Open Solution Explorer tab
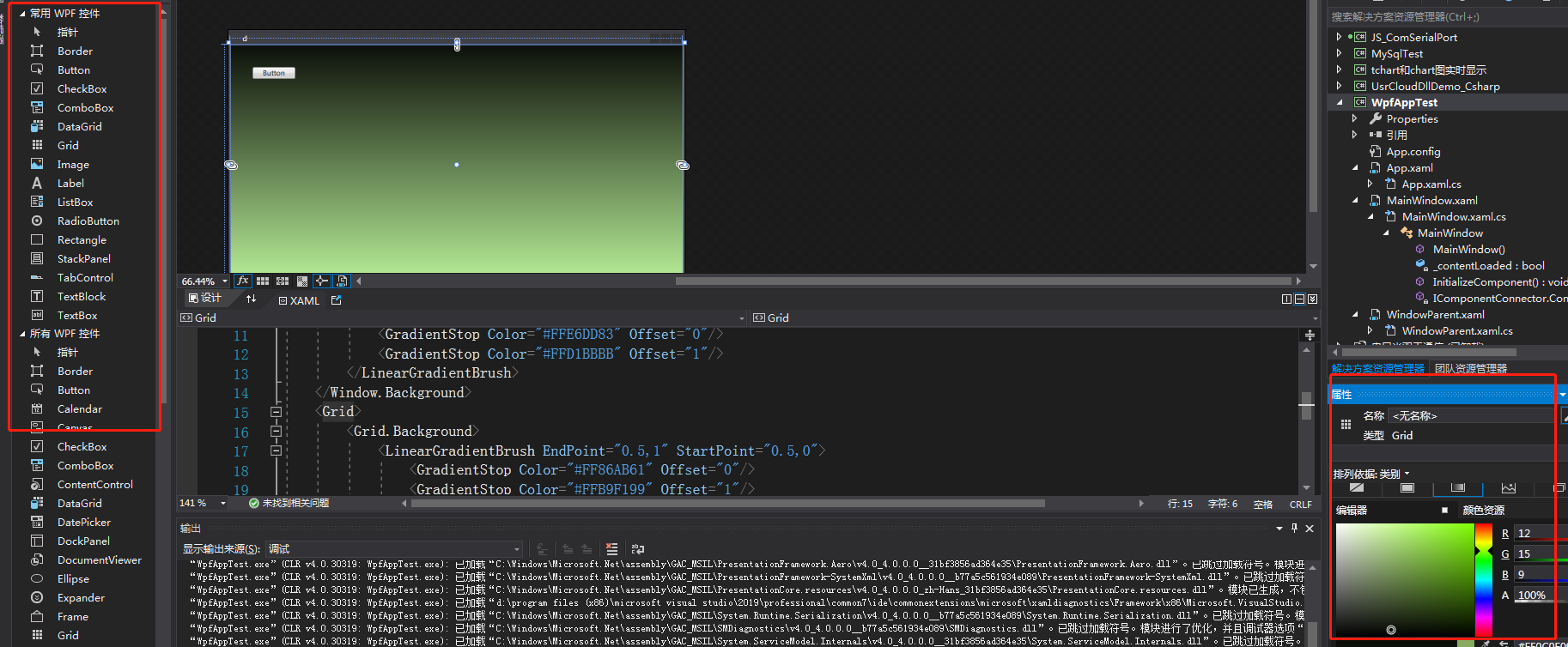 click(x=1377, y=368)
